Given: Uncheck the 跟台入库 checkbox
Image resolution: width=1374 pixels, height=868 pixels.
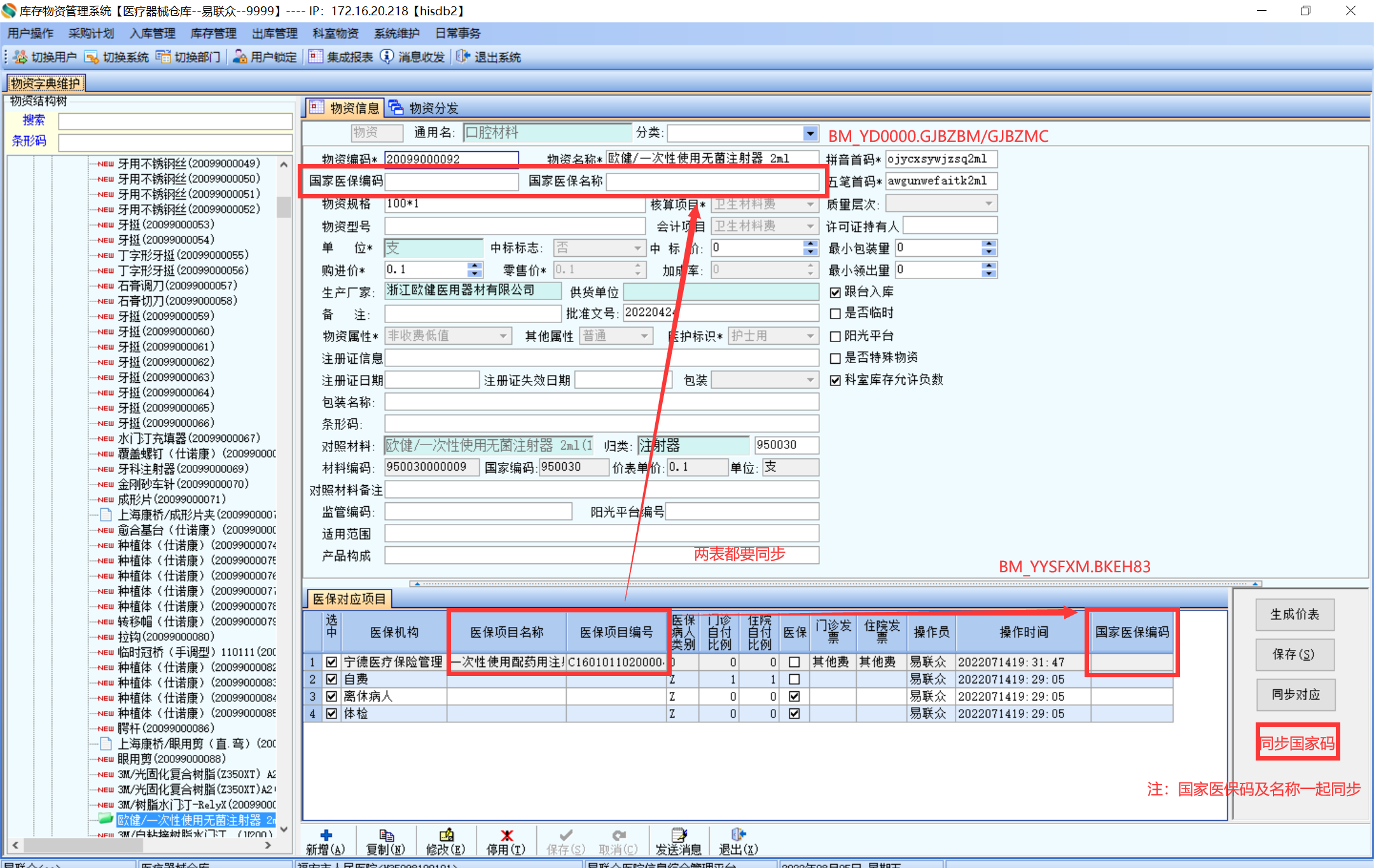Looking at the screenshot, I should tap(836, 293).
